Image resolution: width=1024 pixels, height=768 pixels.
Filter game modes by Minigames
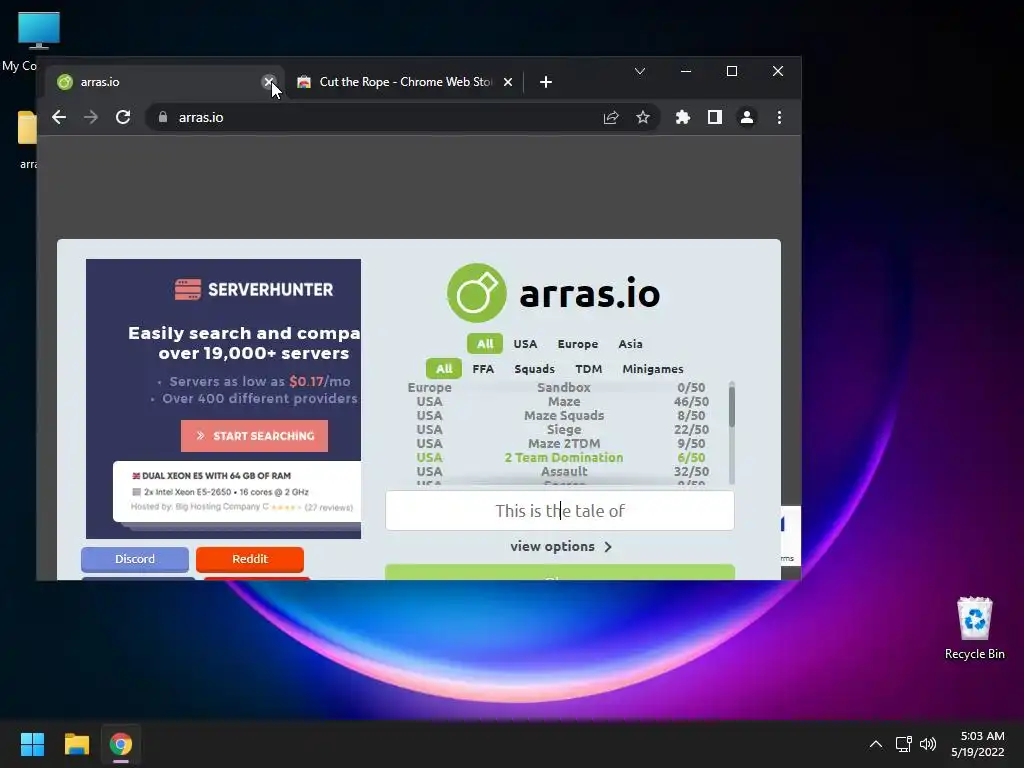652,368
